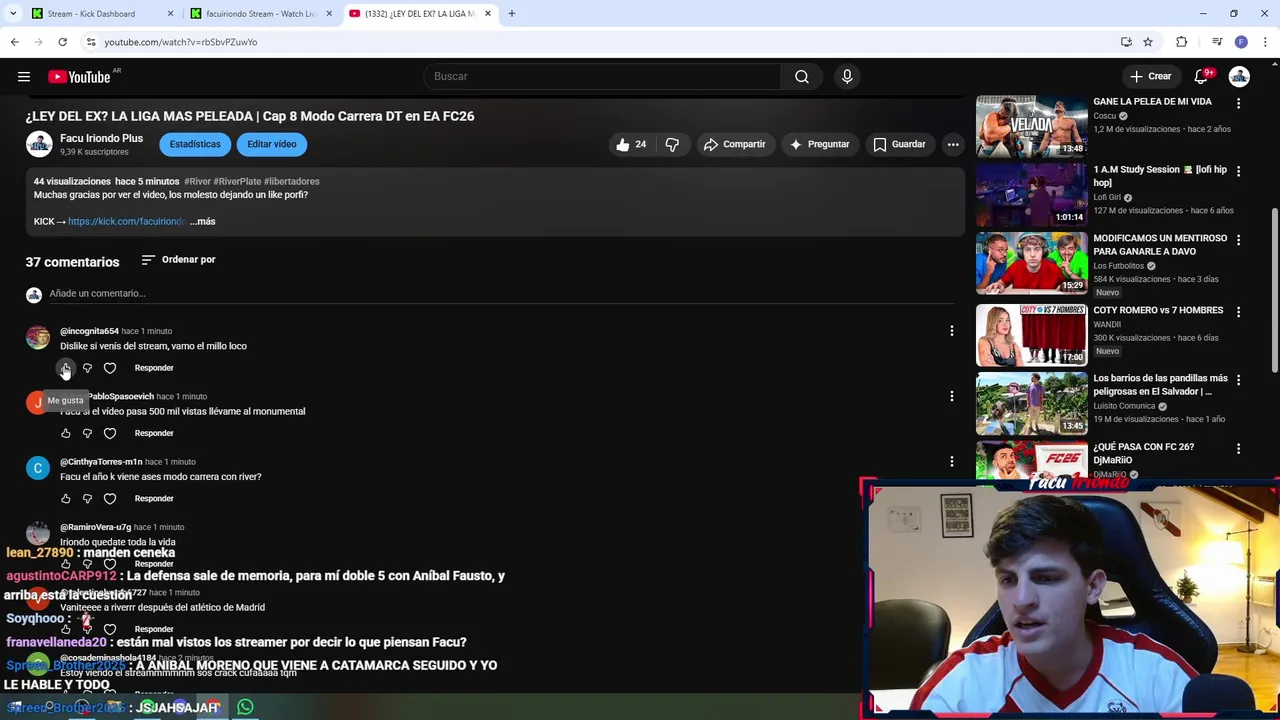Screen dimensions: 1280x720
Task: Heart the @CinthyaTorres-m1n comment
Action: click(110, 498)
